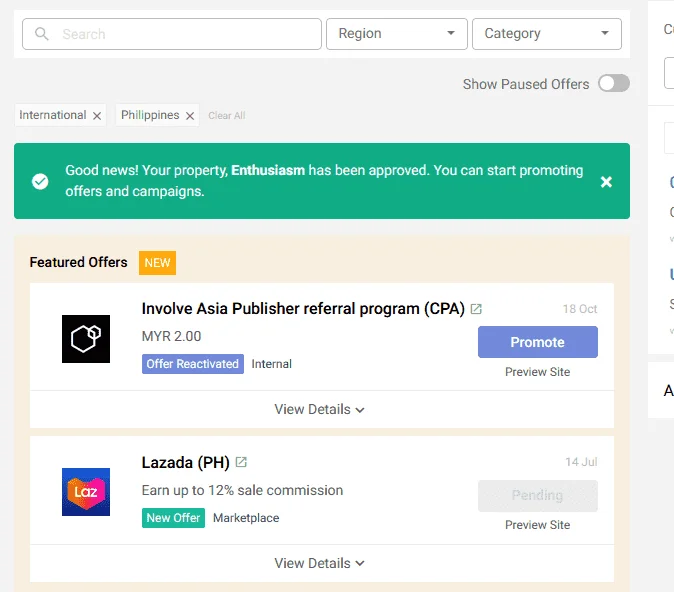This screenshot has width=674, height=592.
Task: Click the Internal category label
Action: click(271, 364)
